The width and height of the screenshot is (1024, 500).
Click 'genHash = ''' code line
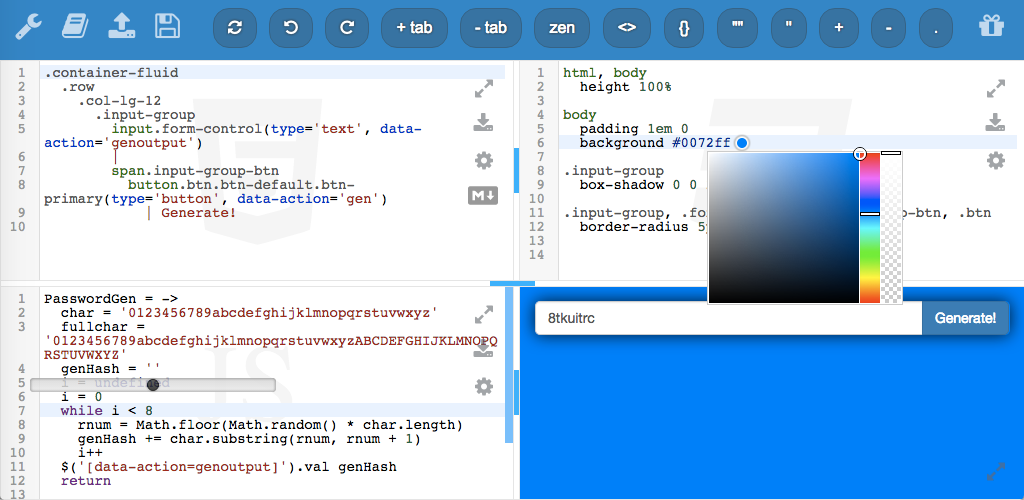pos(110,369)
